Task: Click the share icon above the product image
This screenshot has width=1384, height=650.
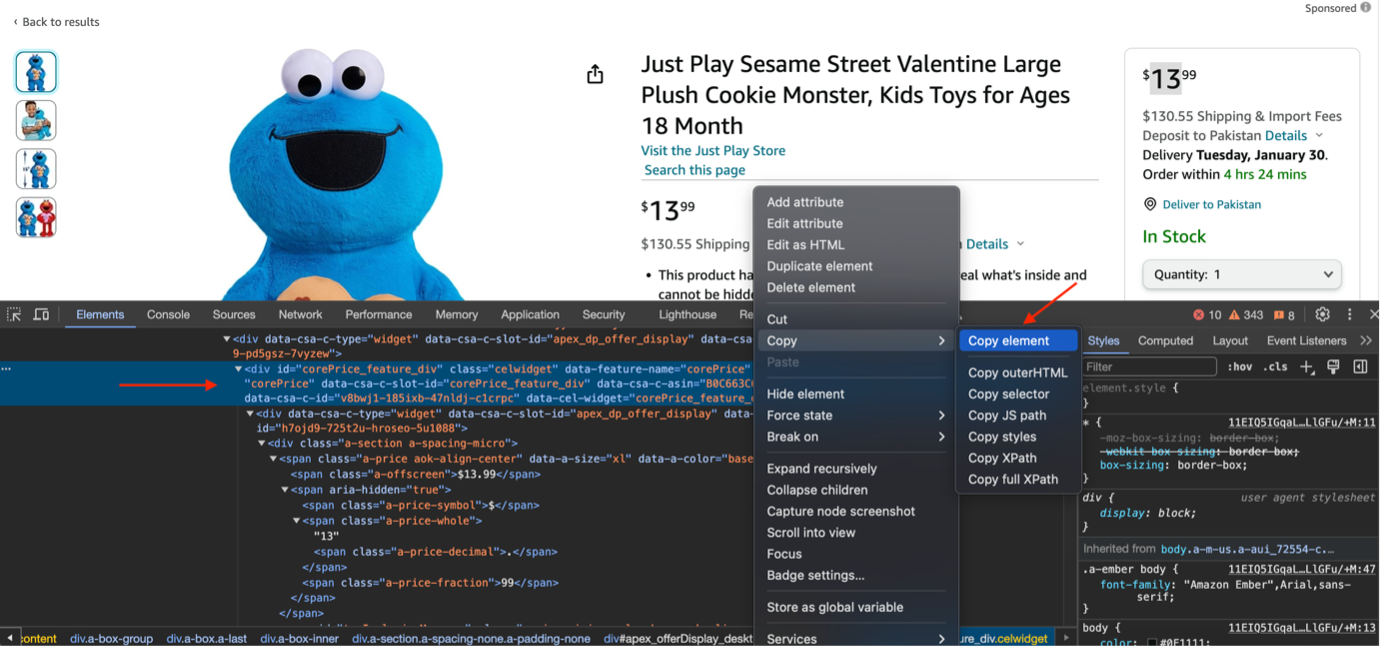Action: click(595, 74)
